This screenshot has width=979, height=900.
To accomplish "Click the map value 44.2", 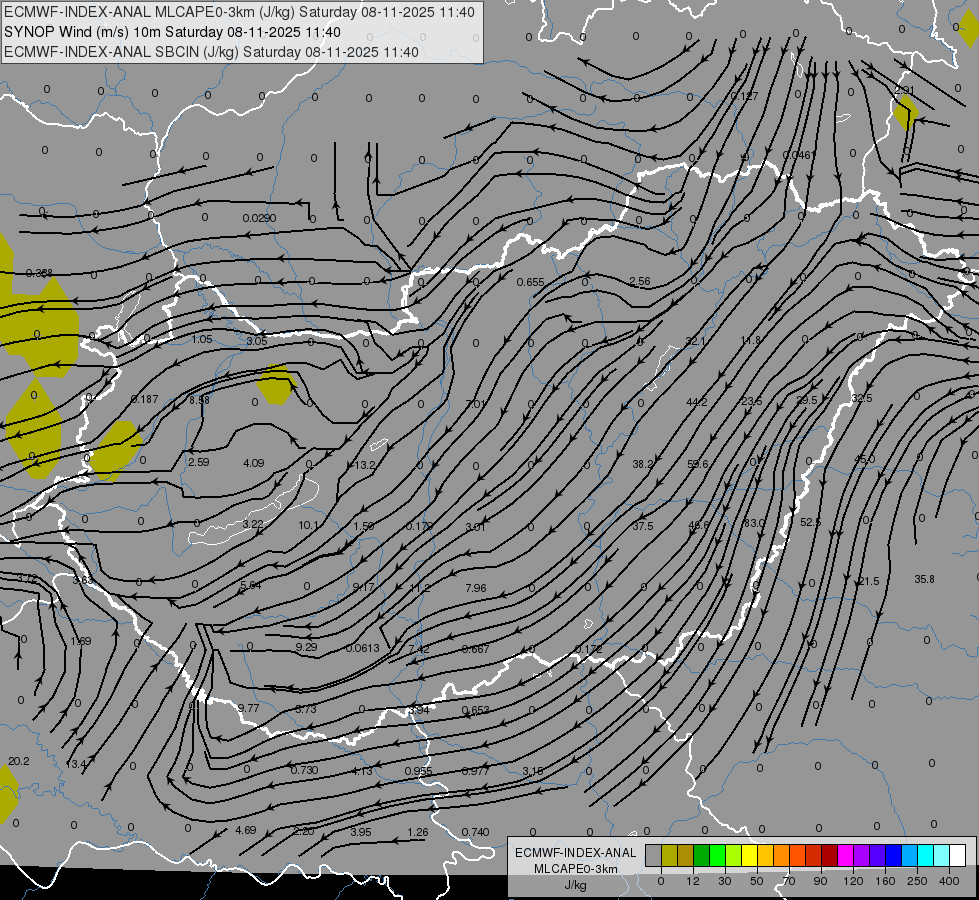I will [x=697, y=402].
